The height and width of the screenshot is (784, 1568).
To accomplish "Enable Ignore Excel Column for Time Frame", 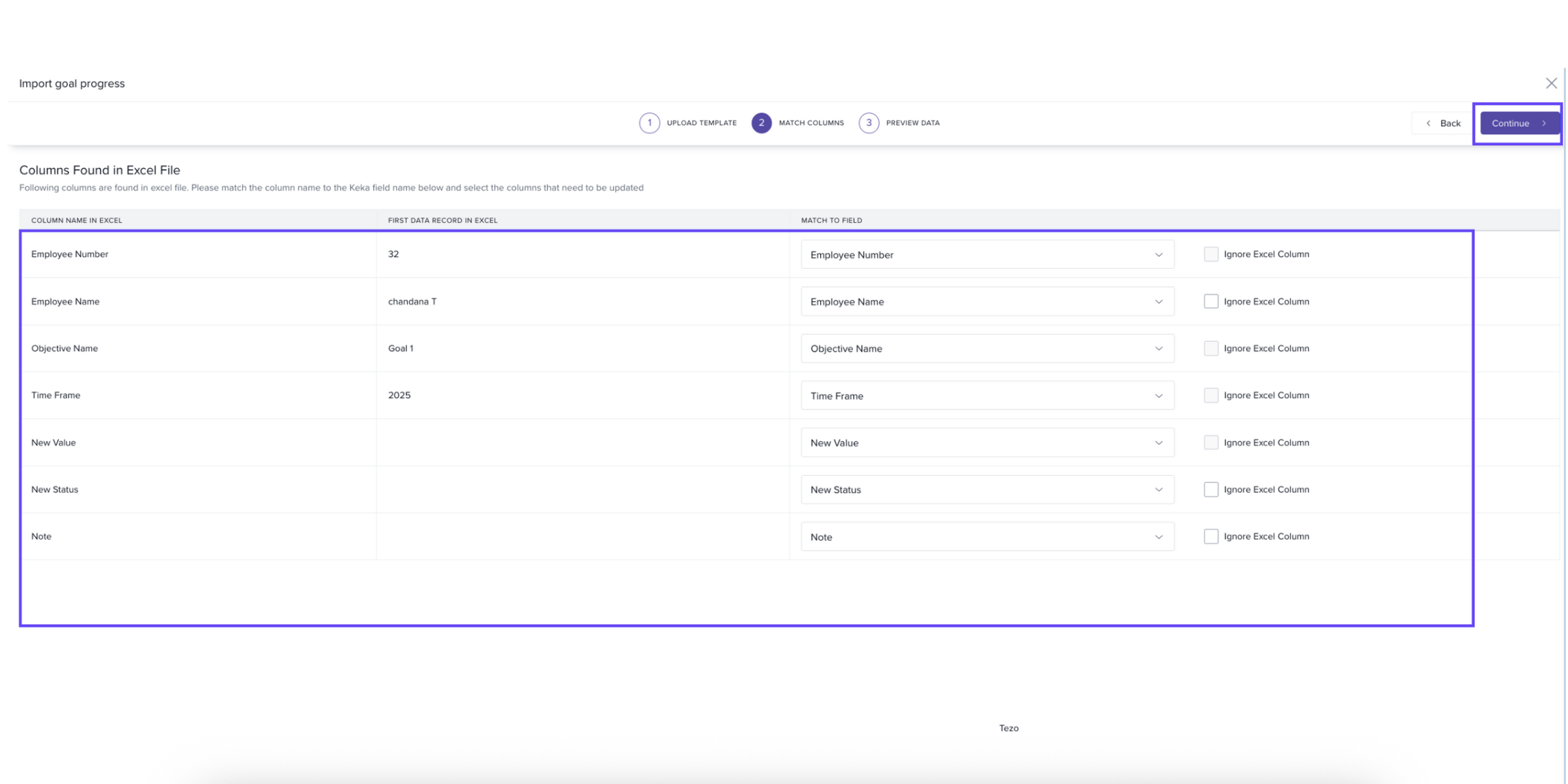I will point(1210,395).
